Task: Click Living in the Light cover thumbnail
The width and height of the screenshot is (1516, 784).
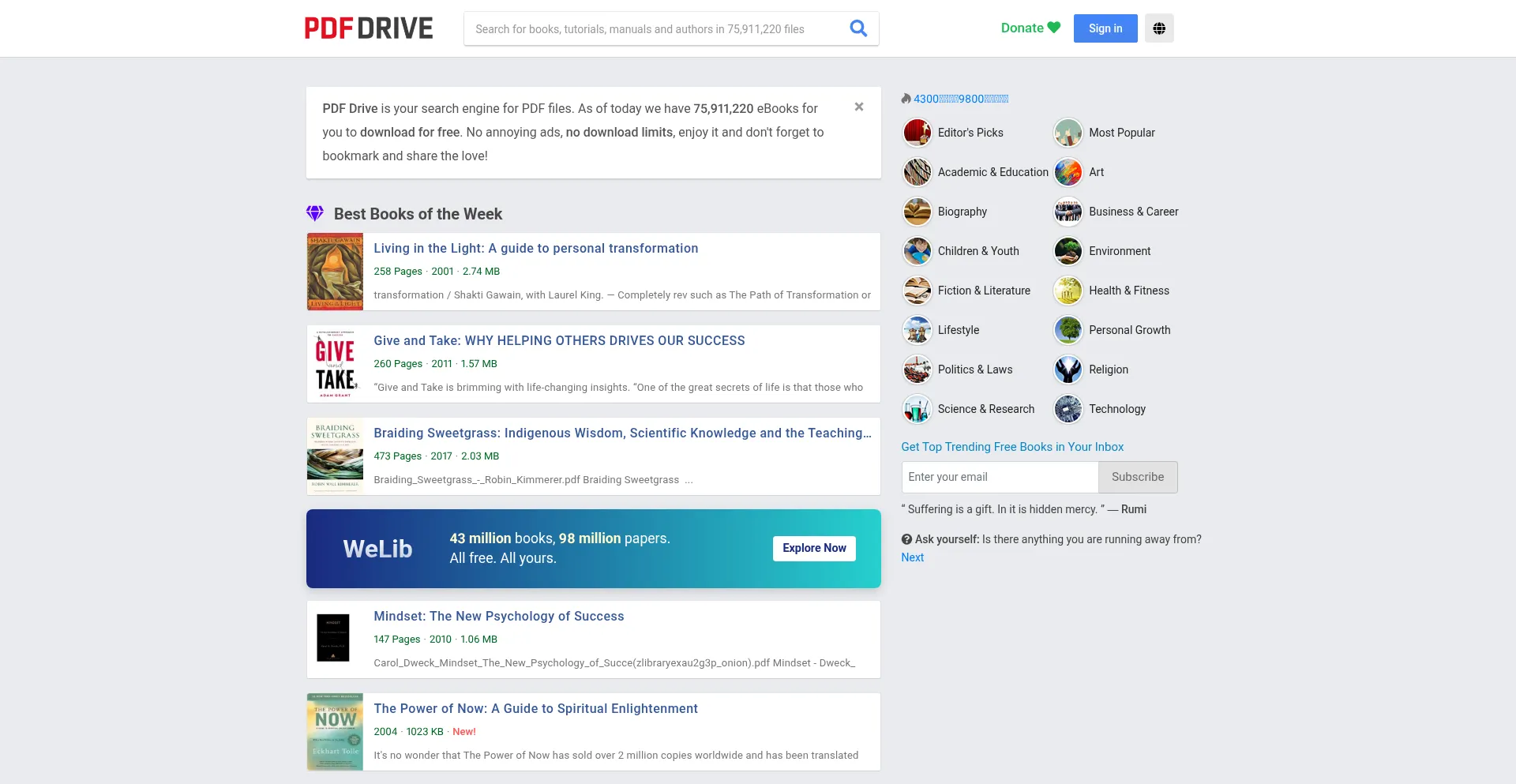Action: coord(335,272)
